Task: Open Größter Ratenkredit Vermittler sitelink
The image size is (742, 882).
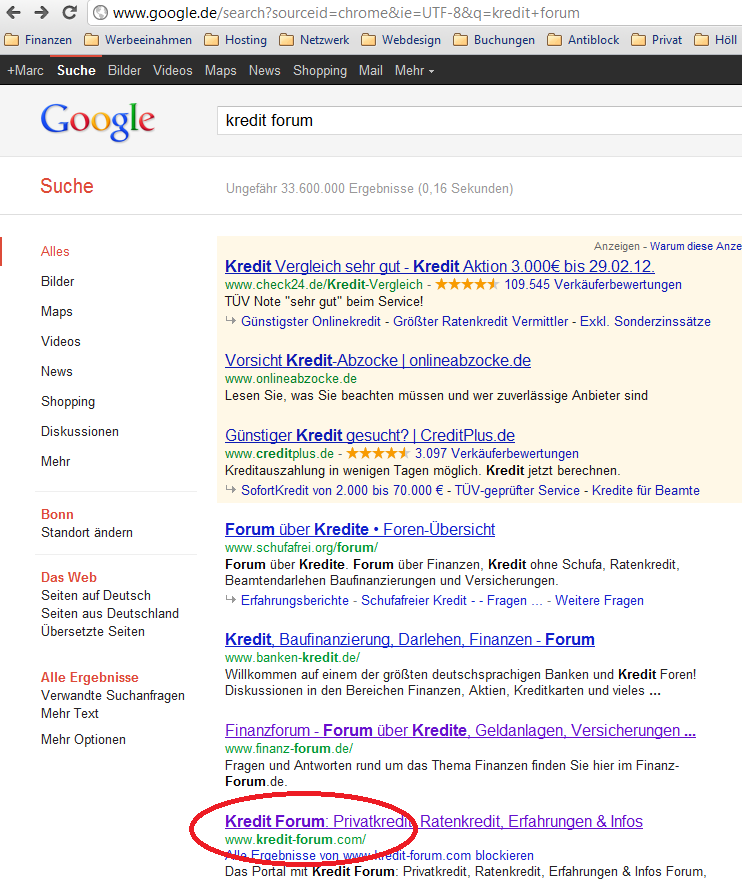Action: [x=480, y=321]
